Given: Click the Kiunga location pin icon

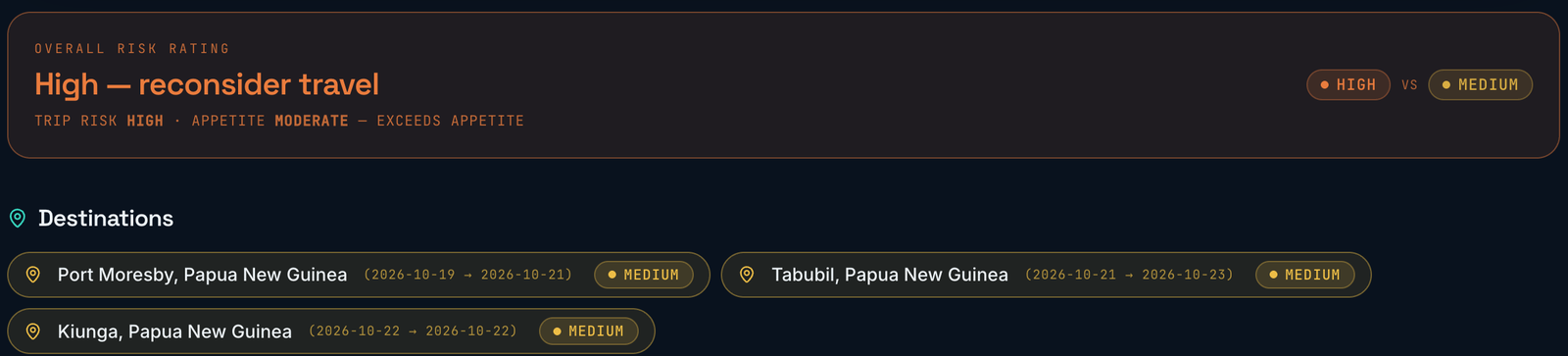Looking at the screenshot, I should click(x=32, y=331).
